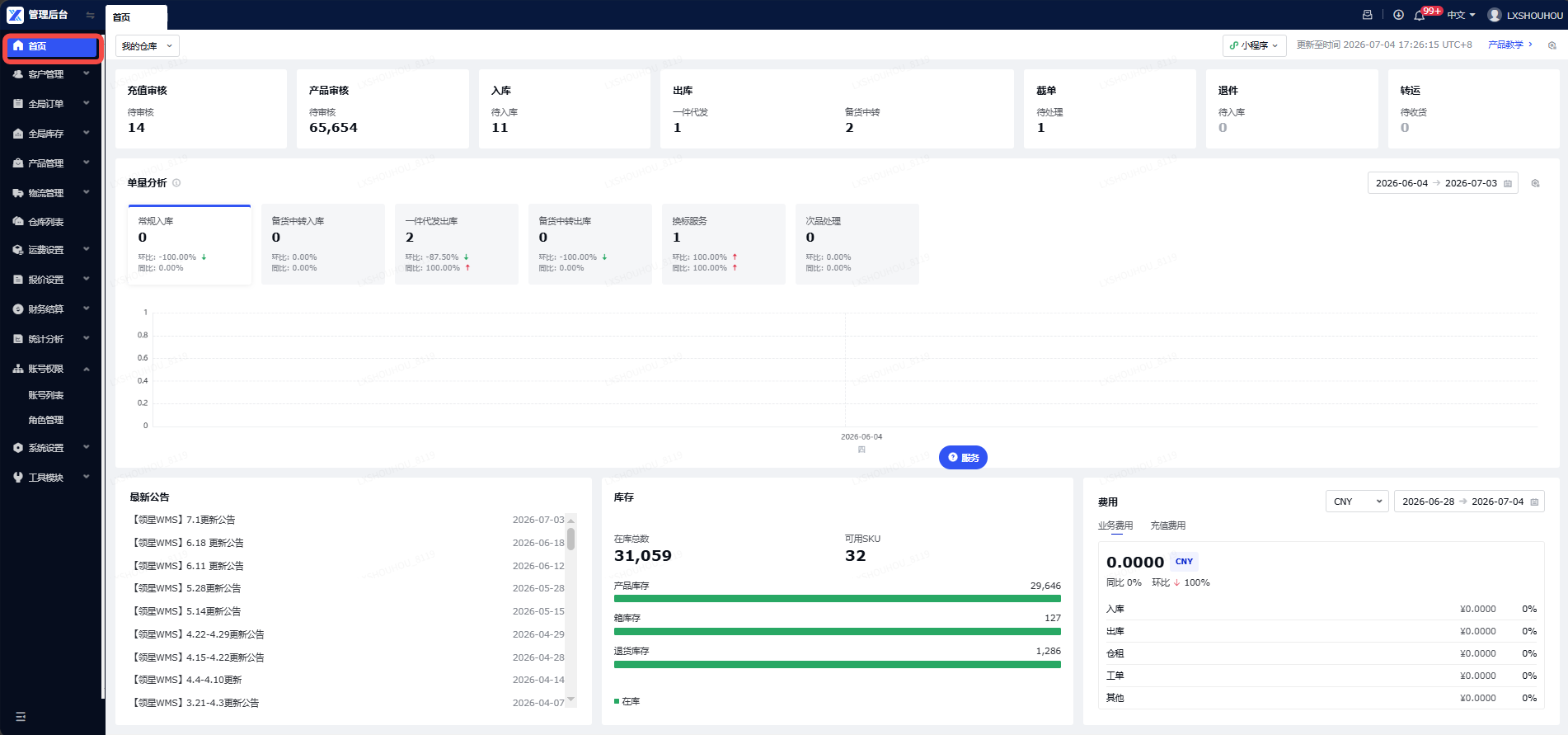This screenshot has height=735, width=1568.
Task: Open the CNY currency dropdown
Action: click(1357, 502)
